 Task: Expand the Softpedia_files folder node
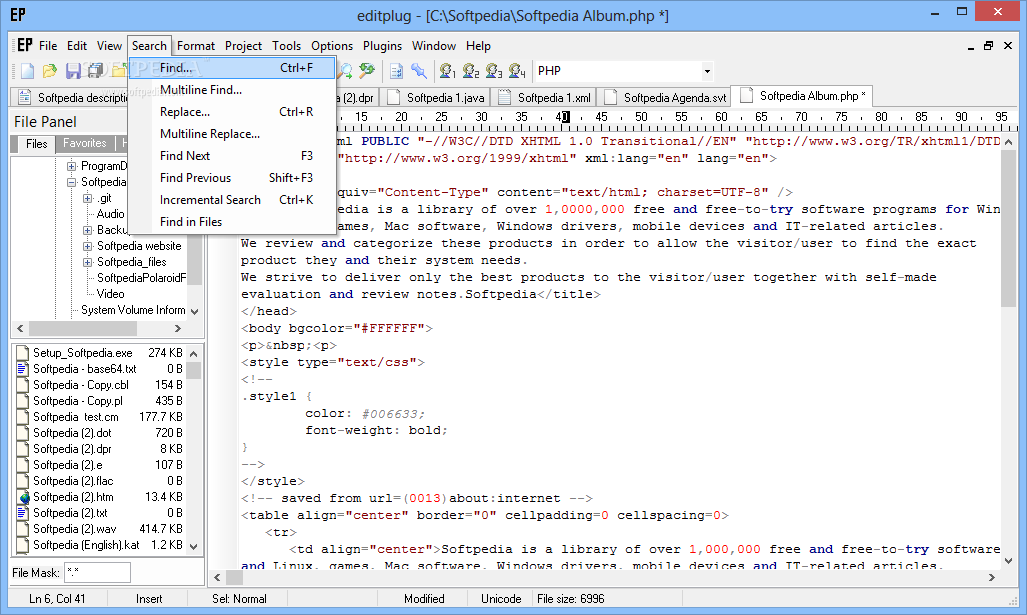pyautogui.click(x=87, y=262)
